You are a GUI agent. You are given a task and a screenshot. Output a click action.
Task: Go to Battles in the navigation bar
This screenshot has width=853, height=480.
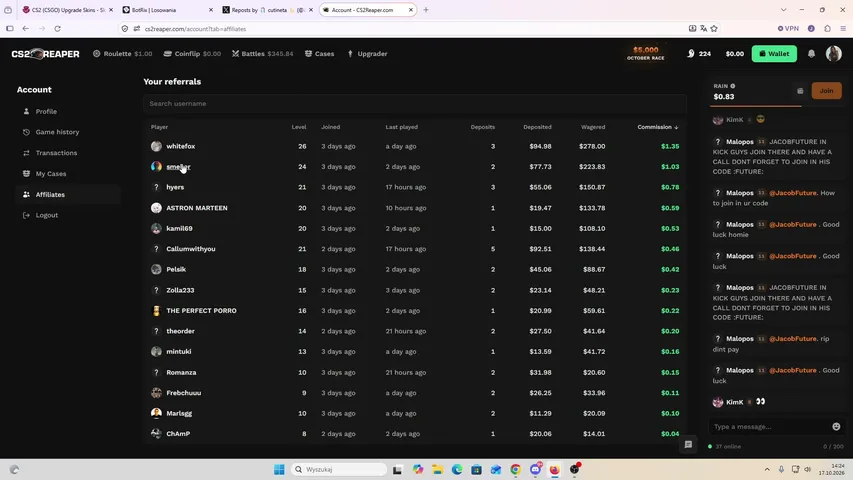[262, 54]
